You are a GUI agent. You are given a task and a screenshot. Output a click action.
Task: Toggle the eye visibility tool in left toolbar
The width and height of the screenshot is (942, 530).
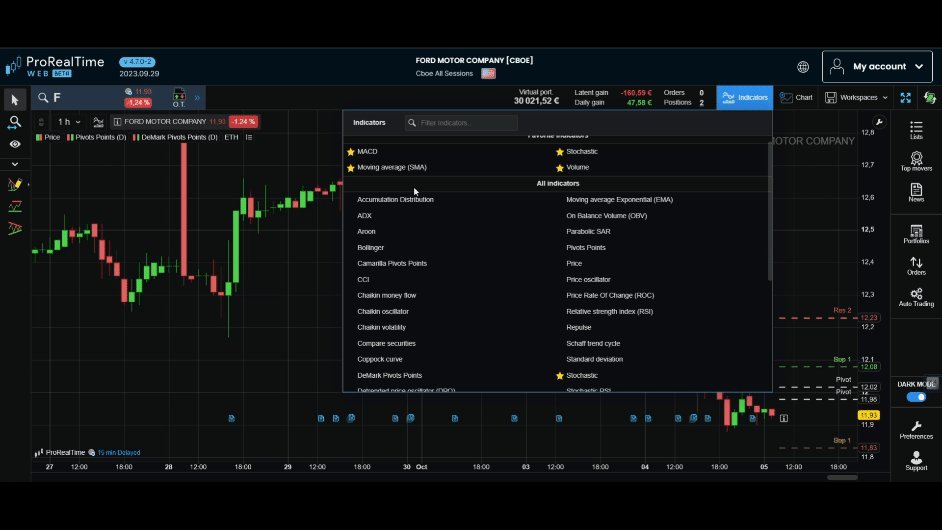(x=14, y=144)
